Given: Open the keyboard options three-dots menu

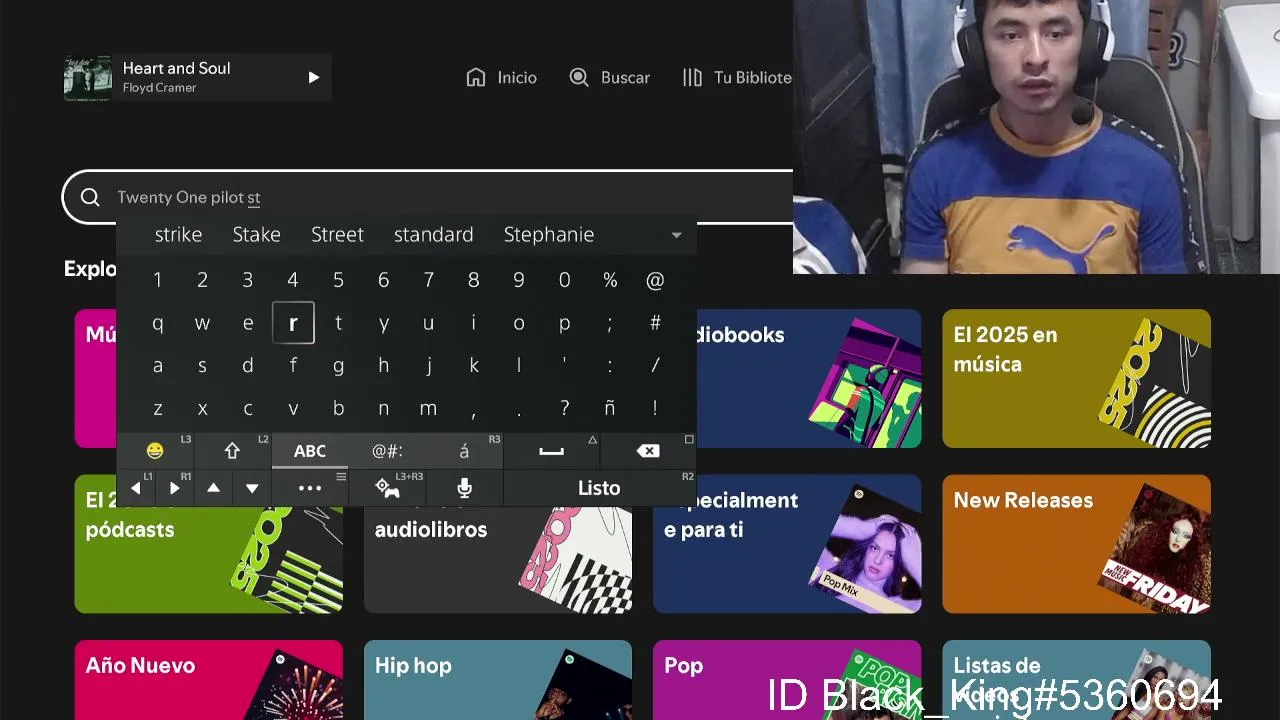Looking at the screenshot, I should (310, 488).
